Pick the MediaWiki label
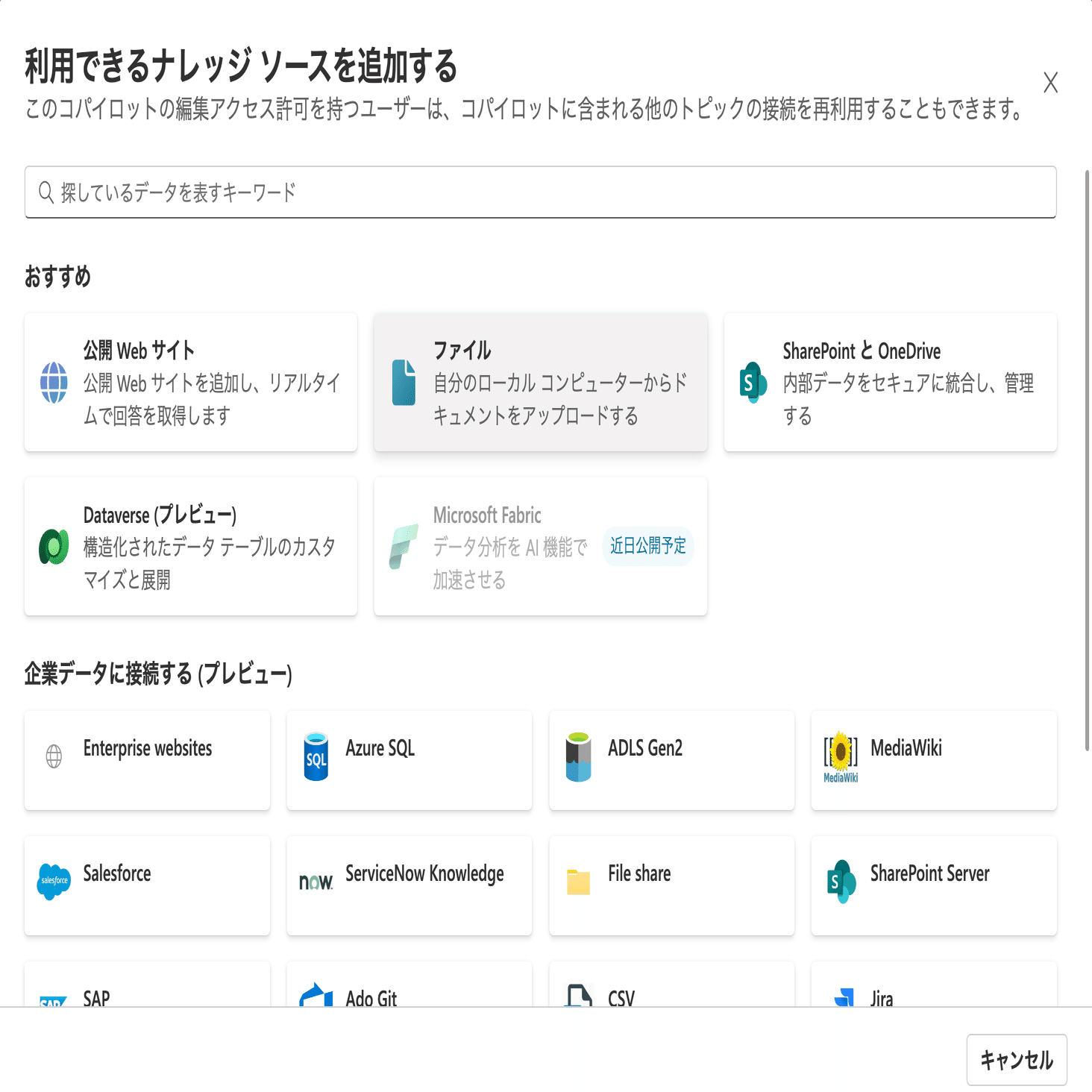The image size is (1092, 1092). pos(906,748)
